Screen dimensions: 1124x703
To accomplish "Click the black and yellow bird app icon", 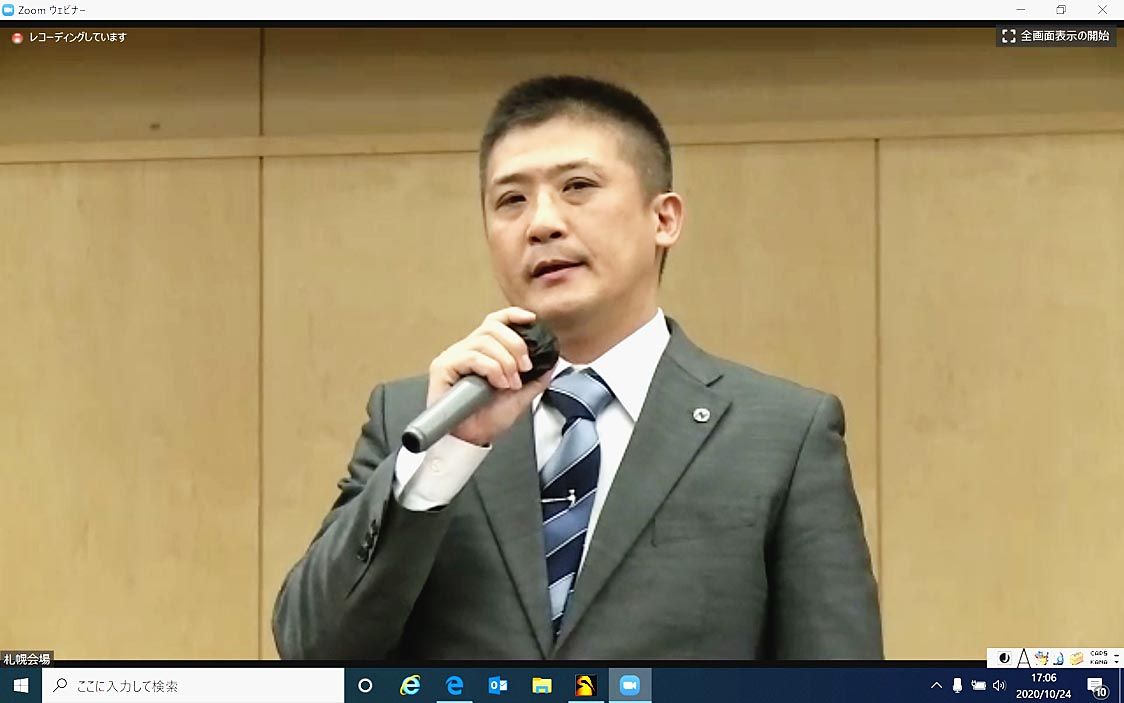I will point(586,686).
